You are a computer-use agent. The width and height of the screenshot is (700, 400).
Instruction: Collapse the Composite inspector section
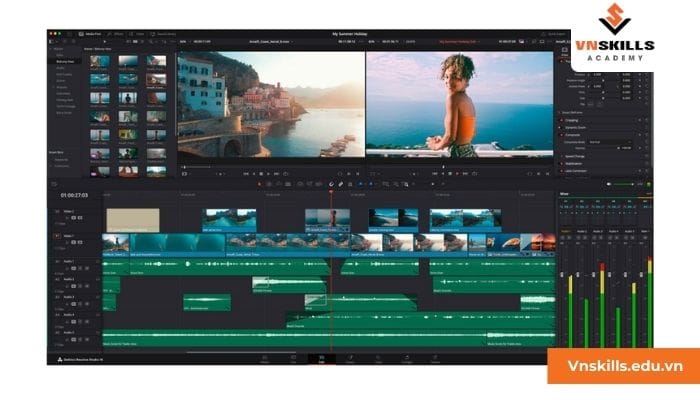(x=571, y=135)
